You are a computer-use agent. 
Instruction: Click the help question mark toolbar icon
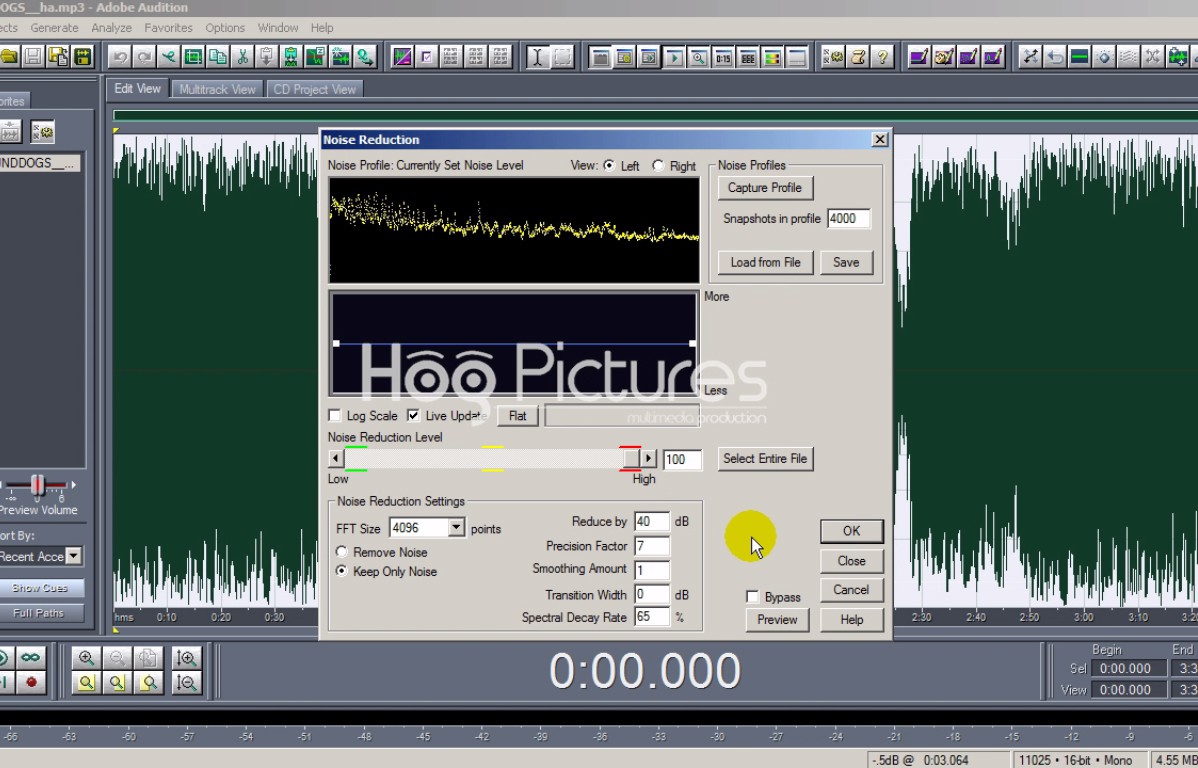[882, 57]
